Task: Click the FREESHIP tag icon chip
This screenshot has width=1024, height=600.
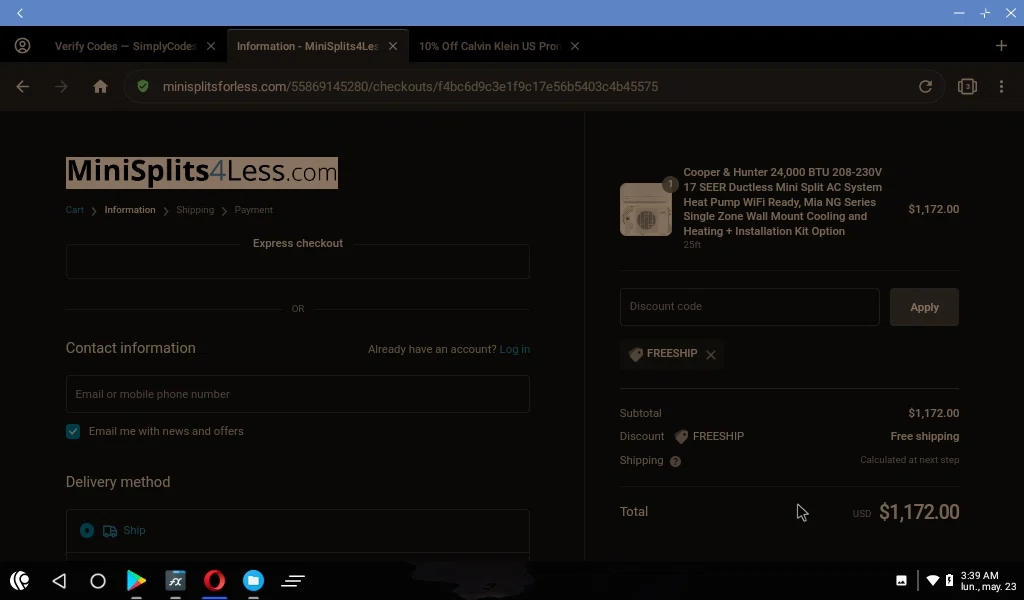Action: 635,354
